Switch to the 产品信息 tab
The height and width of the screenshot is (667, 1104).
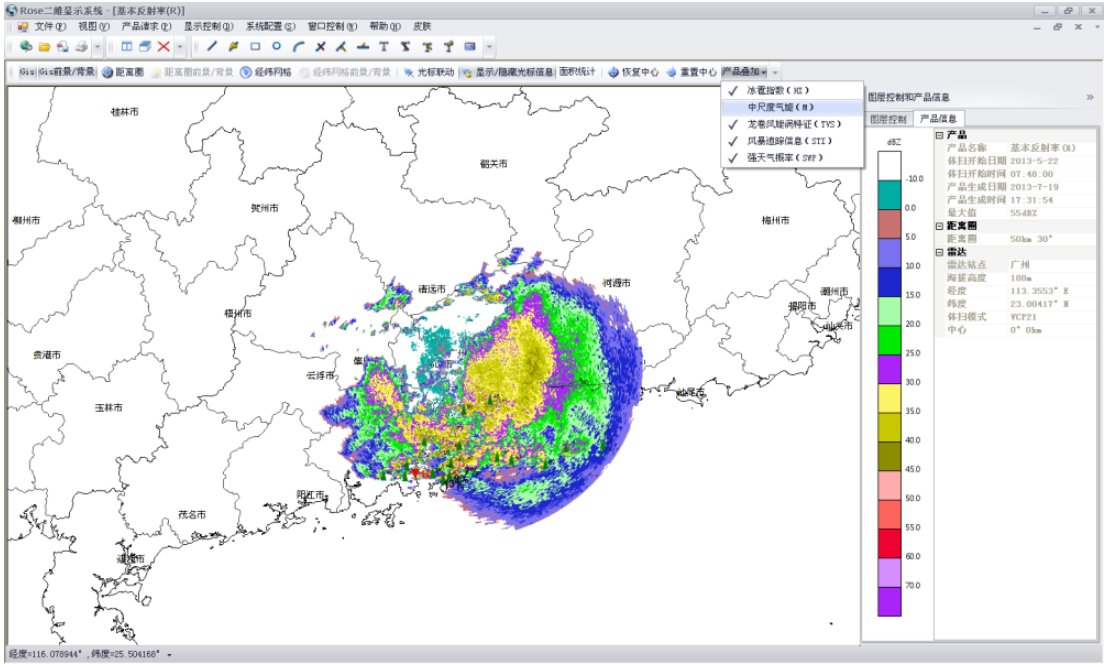click(x=938, y=118)
